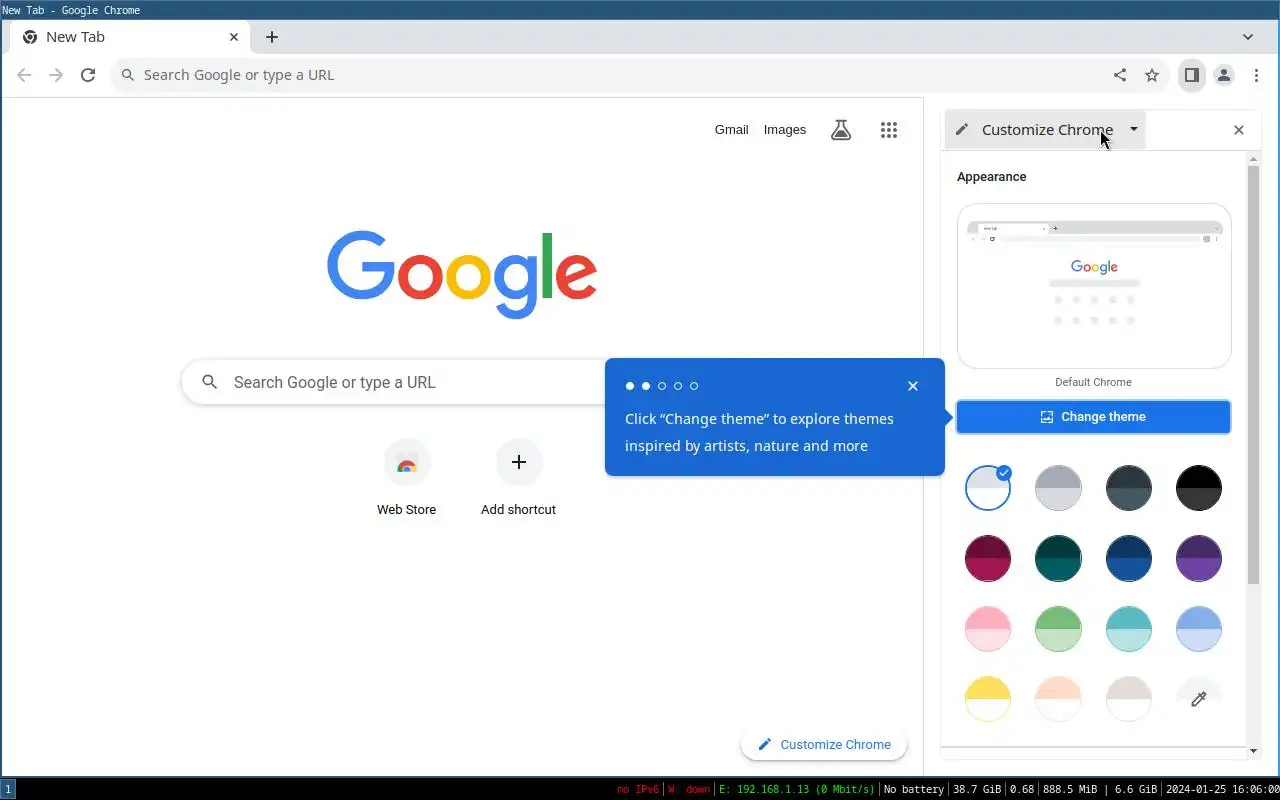The height and width of the screenshot is (800, 1280).
Task: Open a new tab with the plus button
Action: point(272,37)
